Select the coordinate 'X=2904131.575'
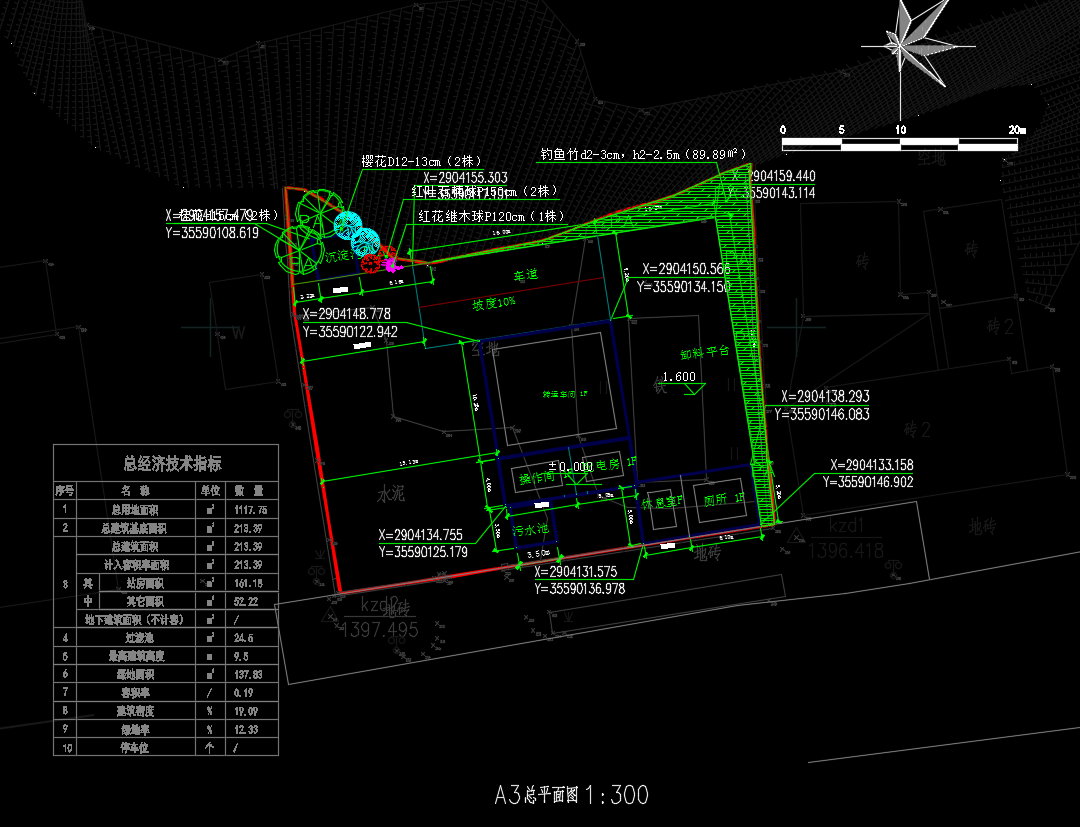 (576, 572)
